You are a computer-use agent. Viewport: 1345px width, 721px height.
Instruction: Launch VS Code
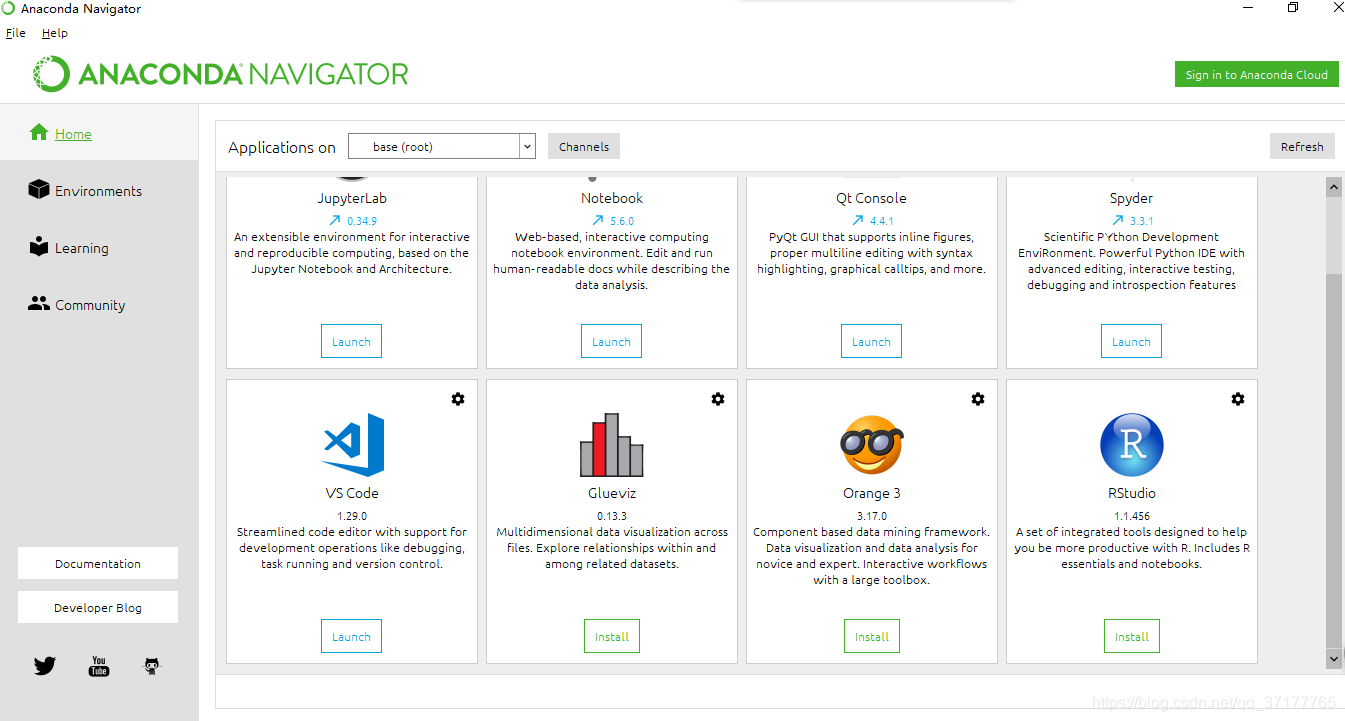[351, 636]
